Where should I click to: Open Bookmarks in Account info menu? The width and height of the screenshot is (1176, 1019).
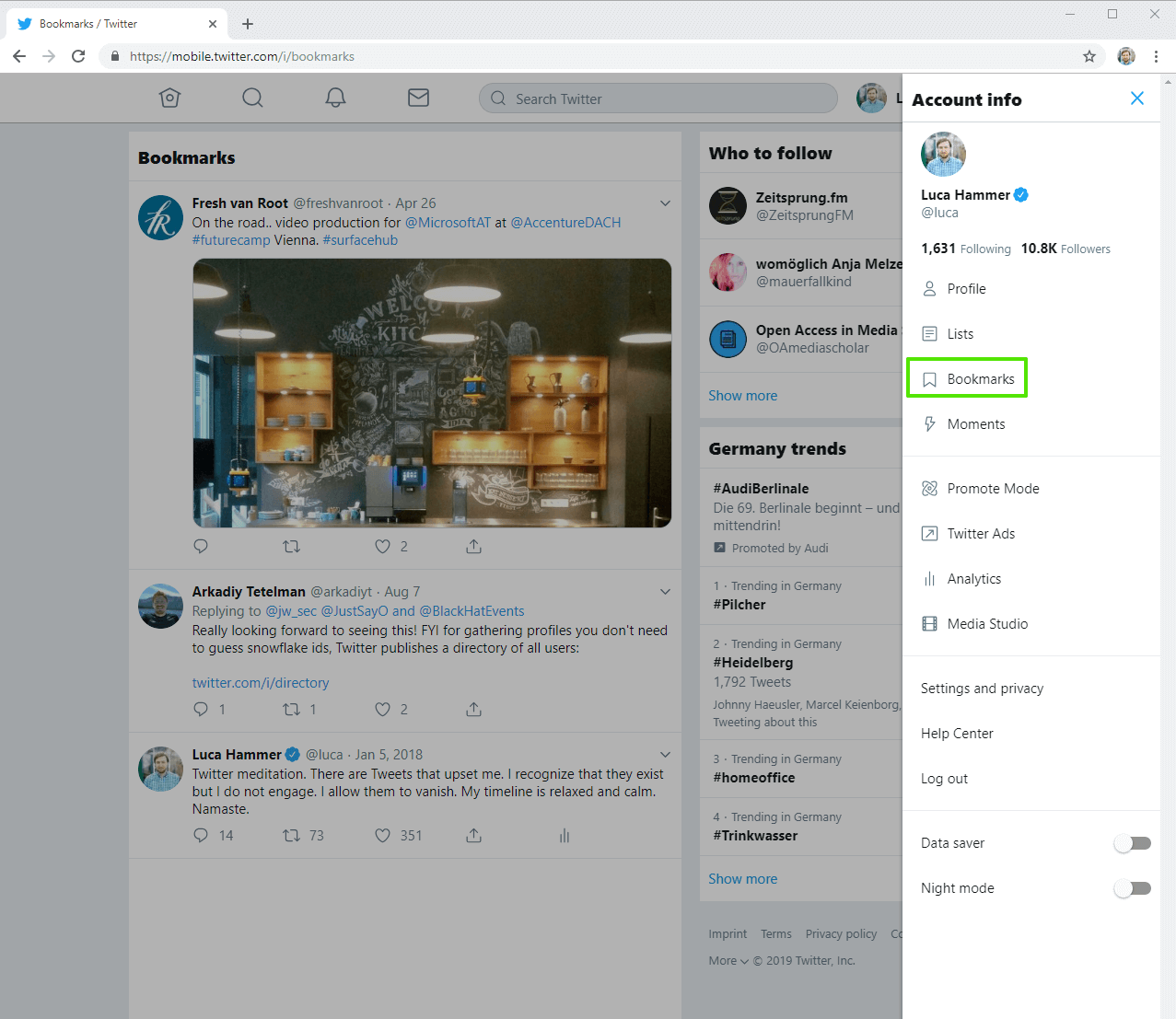point(967,378)
